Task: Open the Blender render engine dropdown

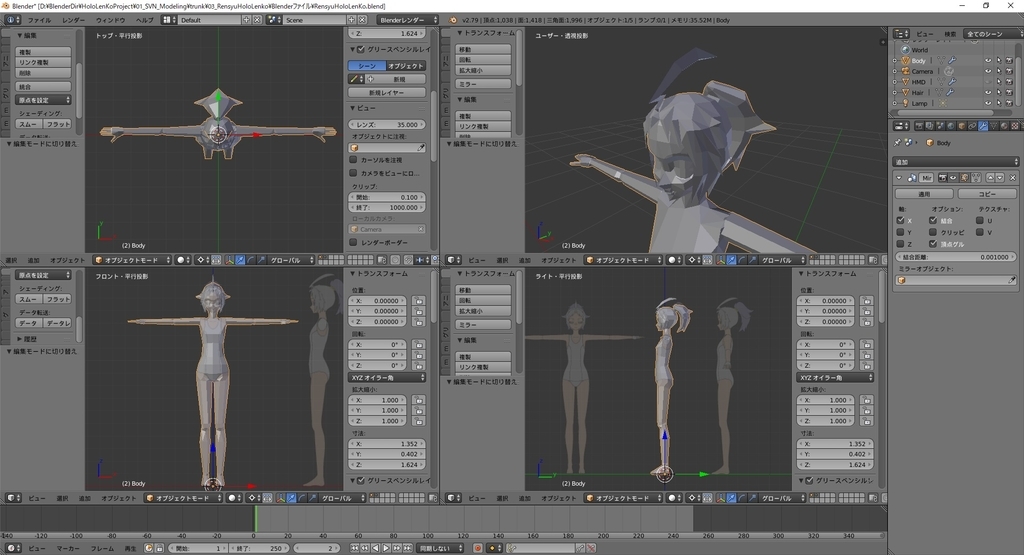Action: [x=407, y=20]
